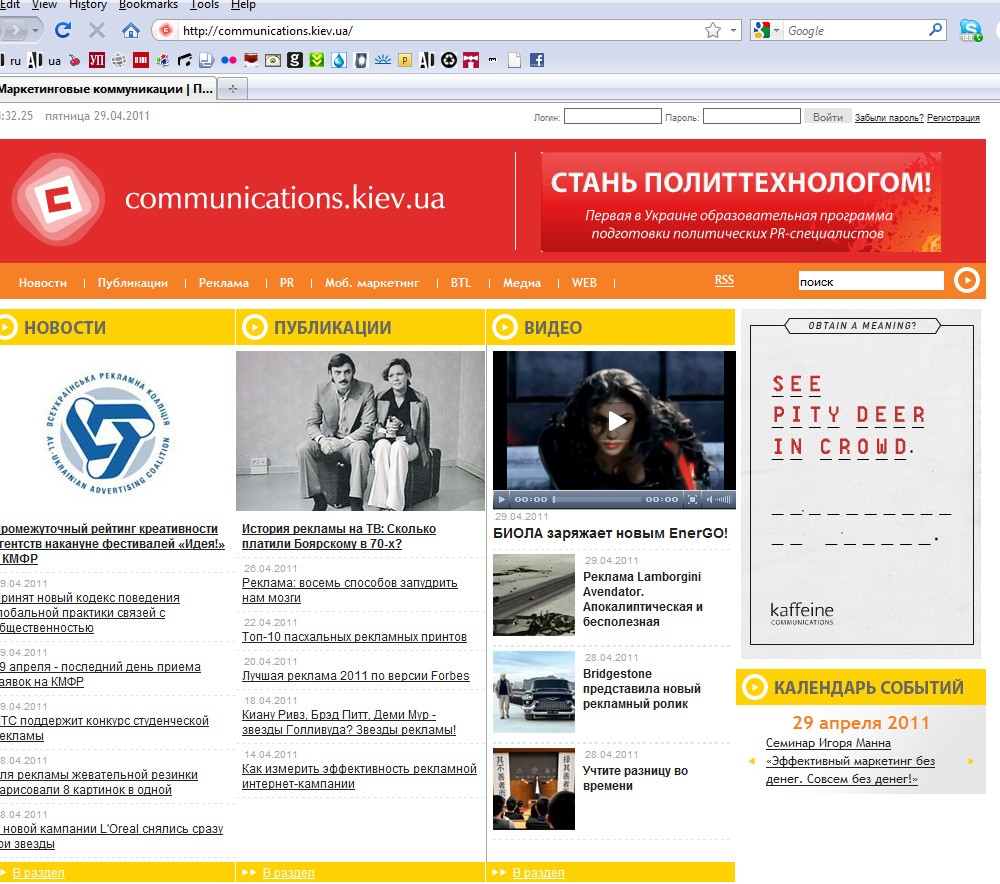Open the Bookmarks menu

click(148, 5)
